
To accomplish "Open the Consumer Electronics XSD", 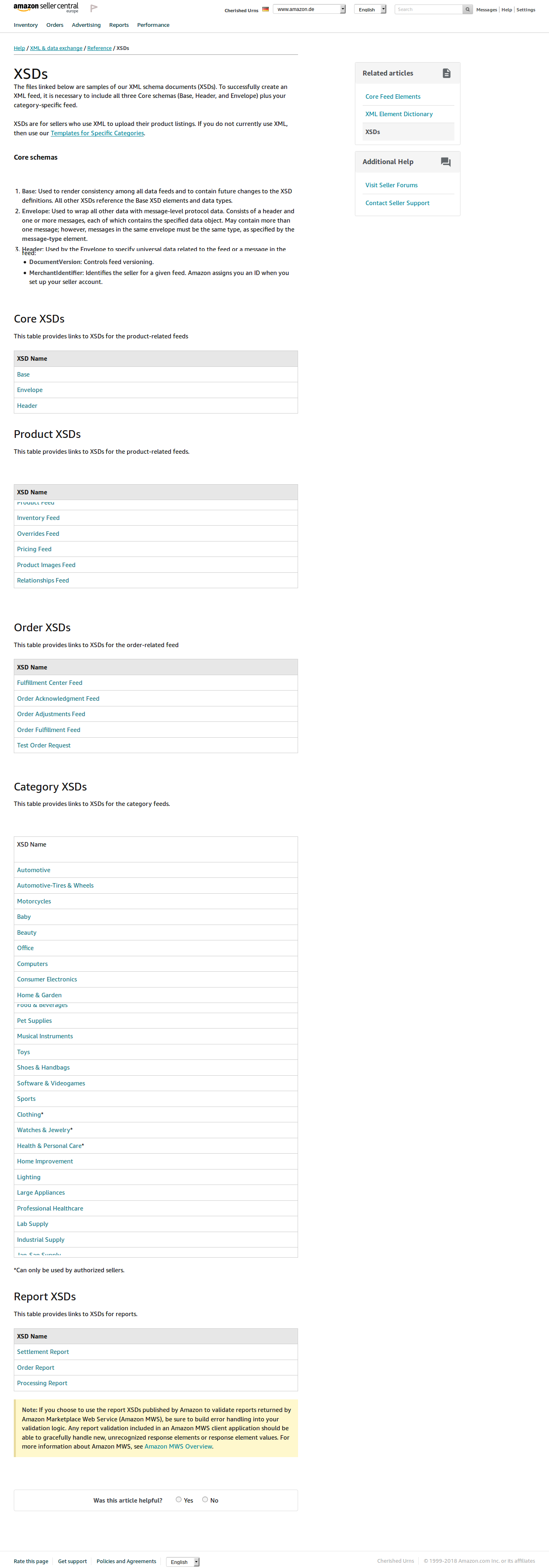I will pyautogui.click(x=47, y=979).
